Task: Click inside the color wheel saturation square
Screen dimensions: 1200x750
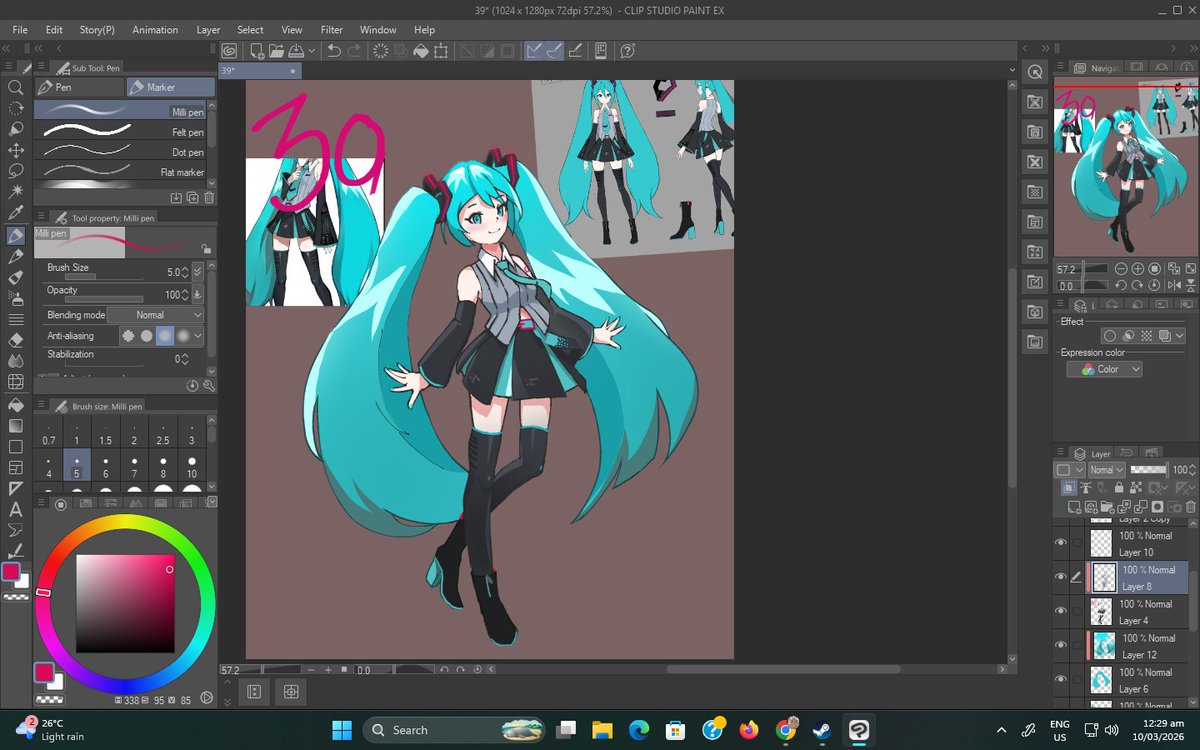Action: [124, 604]
